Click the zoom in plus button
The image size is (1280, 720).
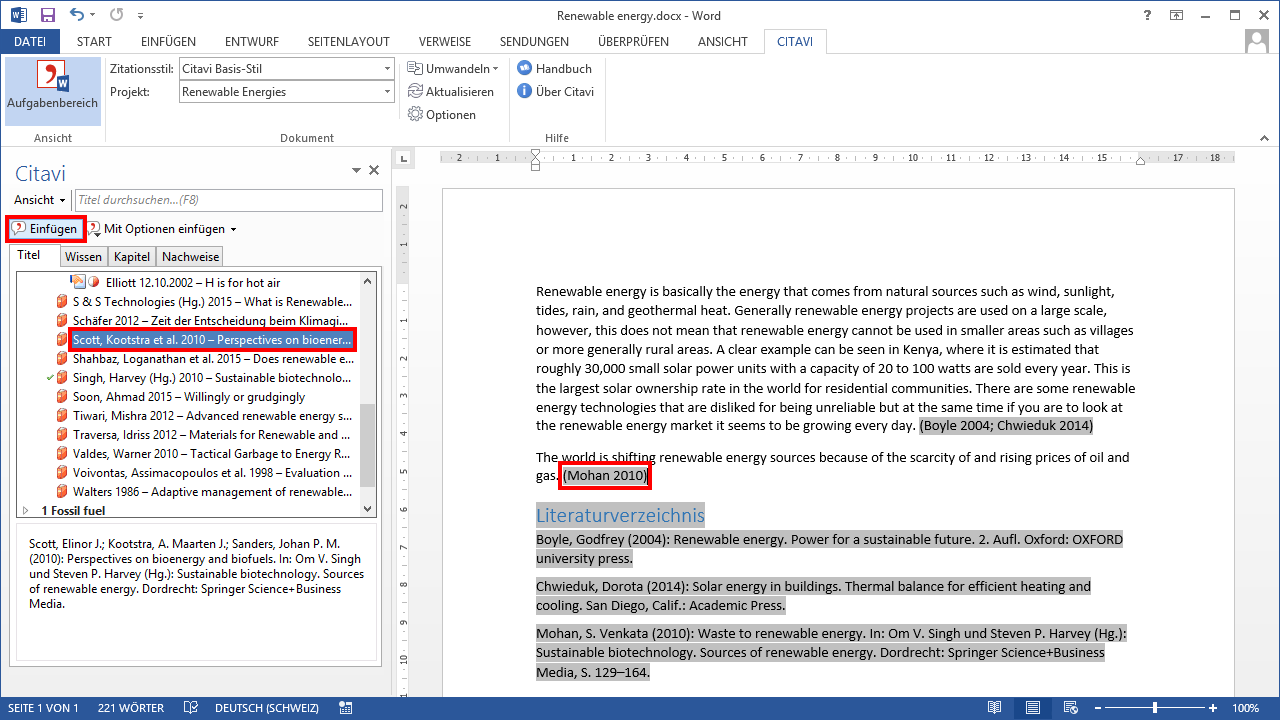point(1213,707)
